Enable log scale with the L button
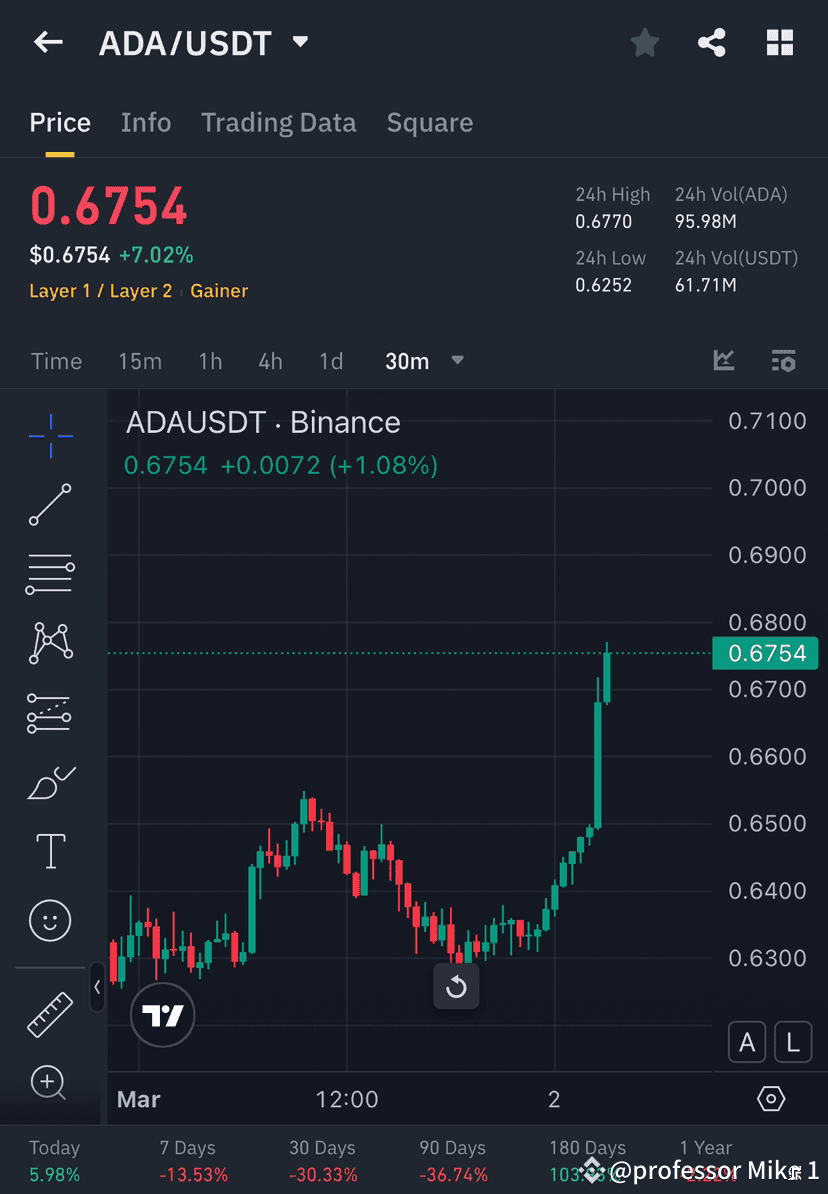The image size is (828, 1194). [x=793, y=1042]
